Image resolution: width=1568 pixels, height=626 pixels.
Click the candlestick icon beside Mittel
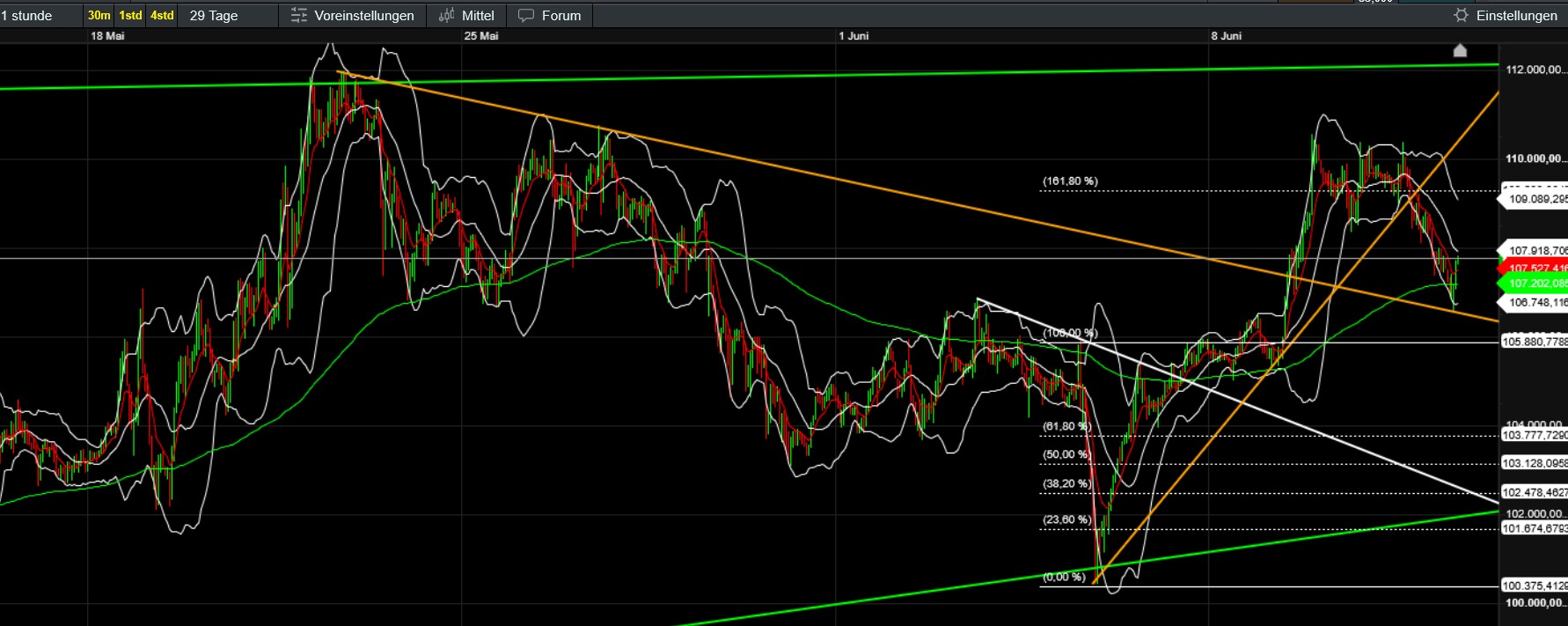click(447, 16)
